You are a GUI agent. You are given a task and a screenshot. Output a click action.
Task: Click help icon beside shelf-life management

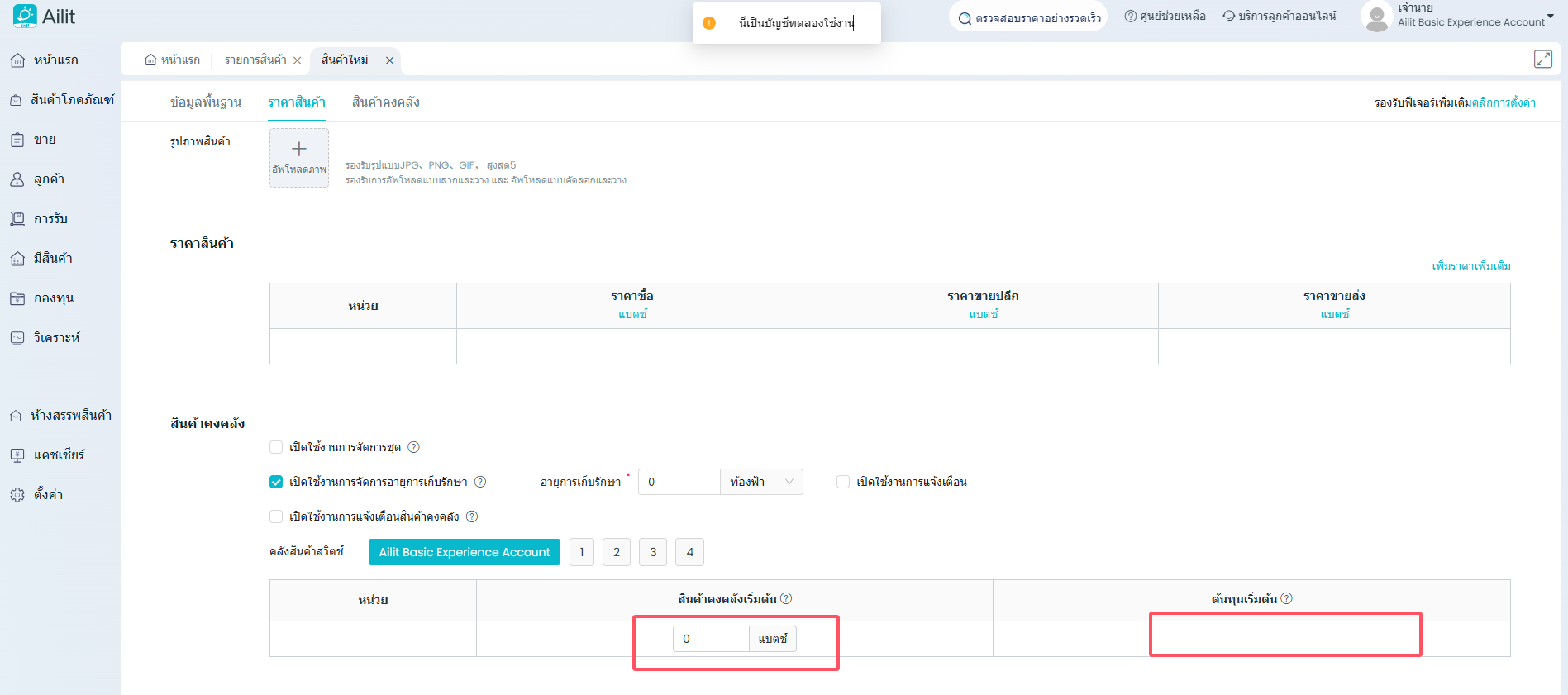[x=480, y=482]
